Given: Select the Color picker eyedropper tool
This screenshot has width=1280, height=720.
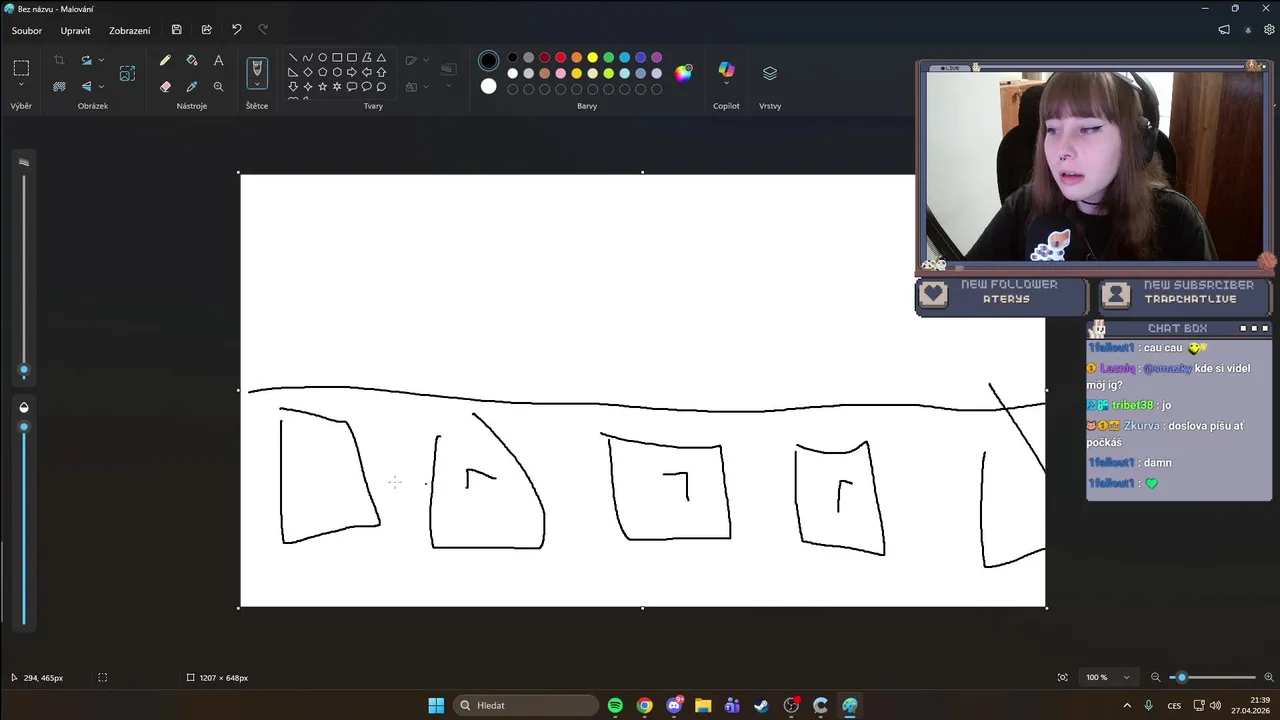Looking at the screenshot, I should tap(192, 86).
